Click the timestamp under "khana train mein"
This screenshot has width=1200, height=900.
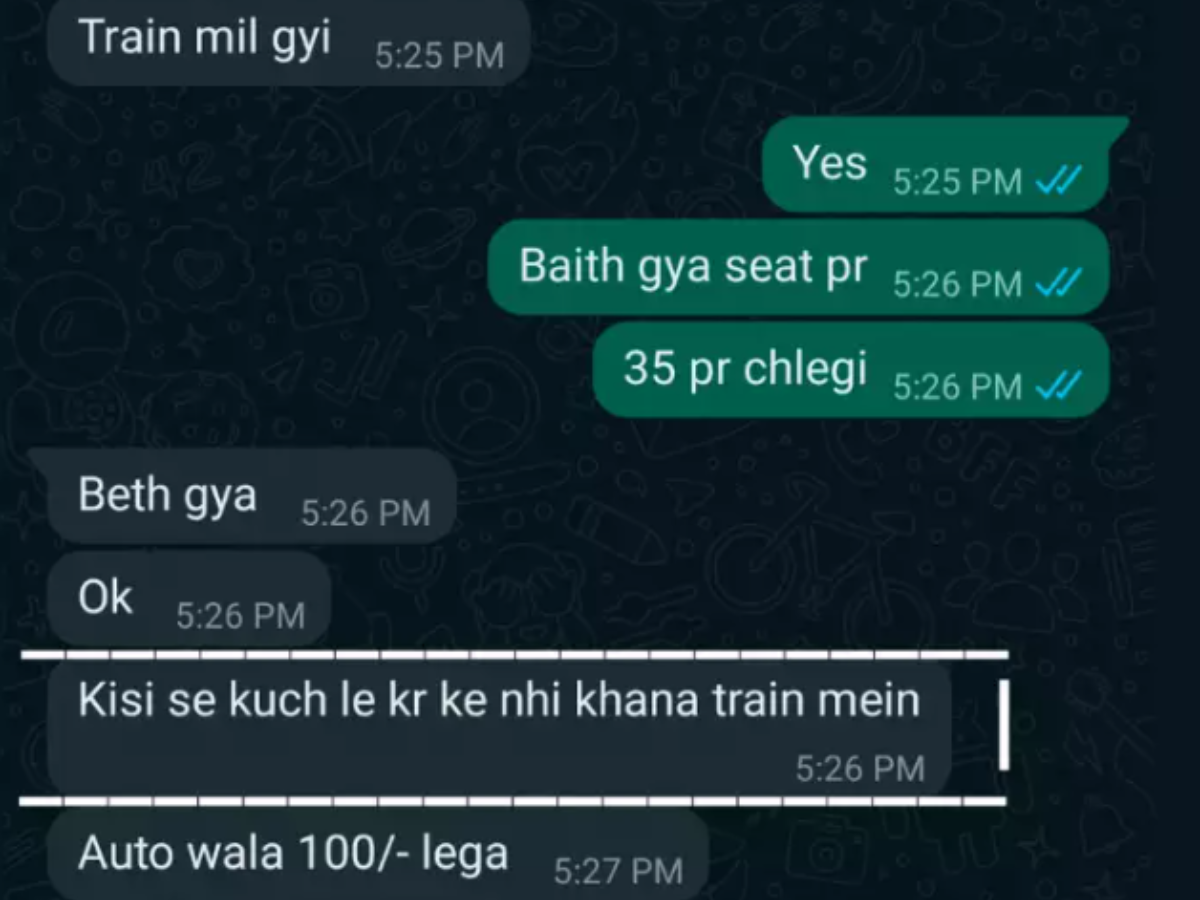[x=860, y=768]
